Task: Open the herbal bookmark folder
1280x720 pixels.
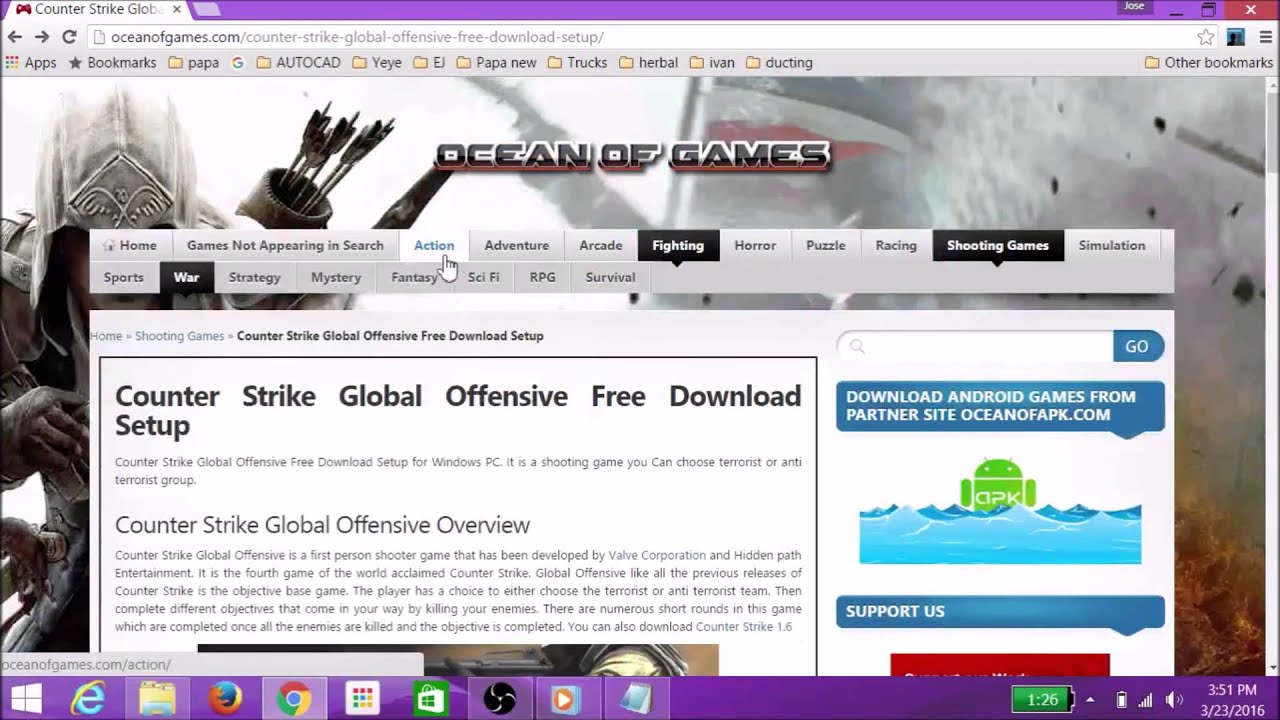Action: (648, 62)
